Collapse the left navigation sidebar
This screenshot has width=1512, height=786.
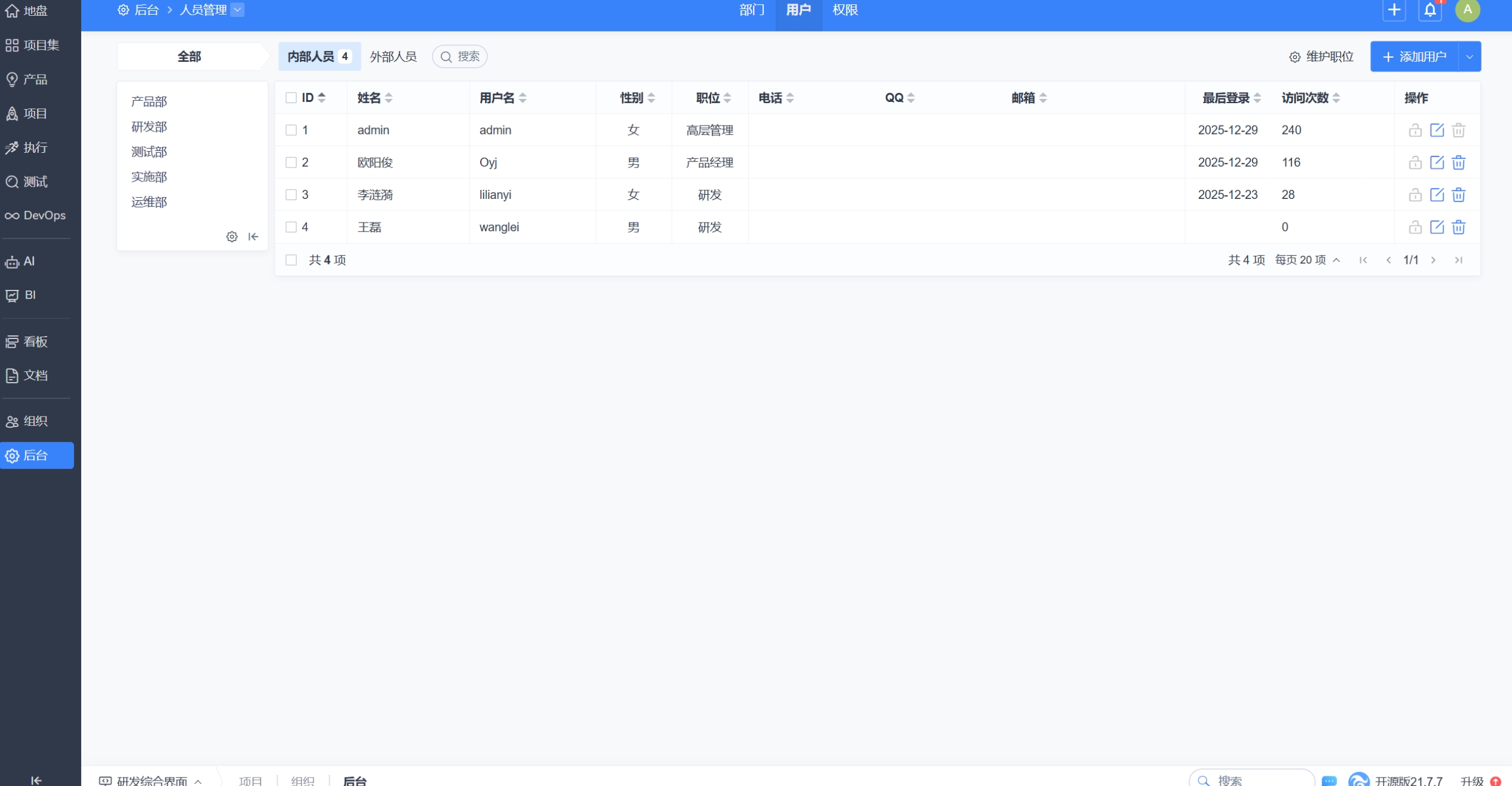point(36,780)
